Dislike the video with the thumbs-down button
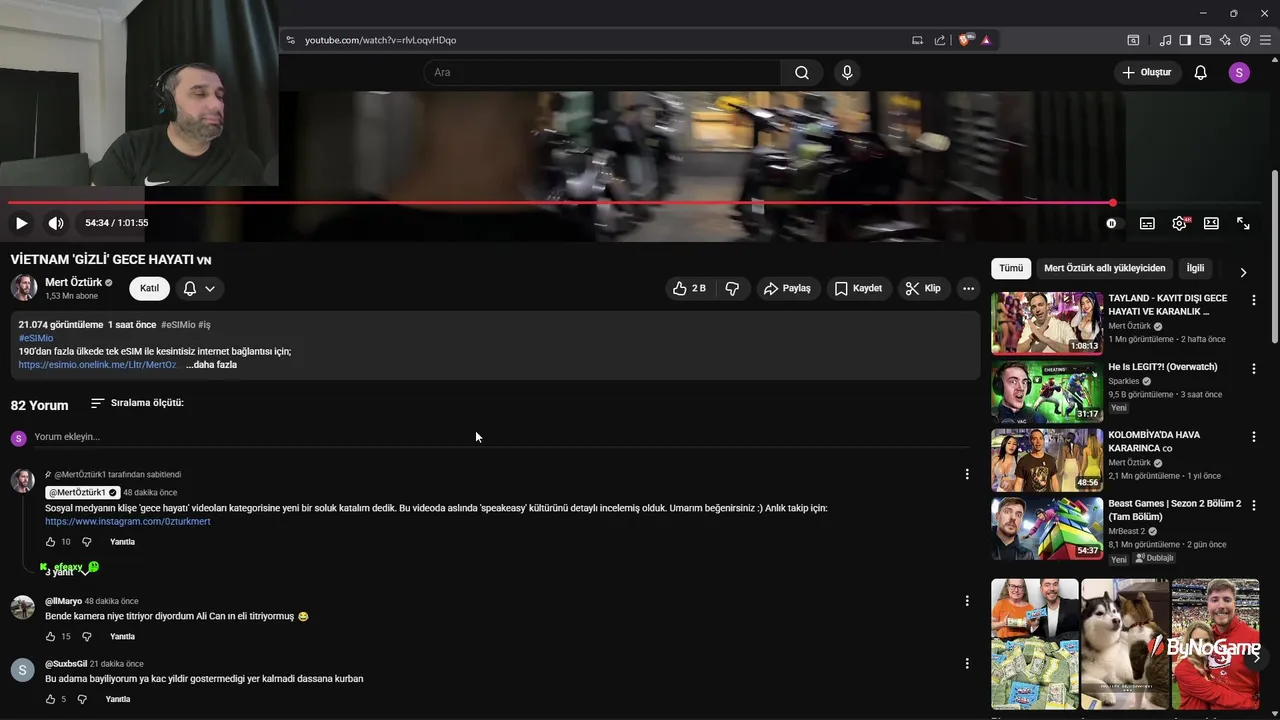This screenshot has height=720, width=1280. (732, 288)
